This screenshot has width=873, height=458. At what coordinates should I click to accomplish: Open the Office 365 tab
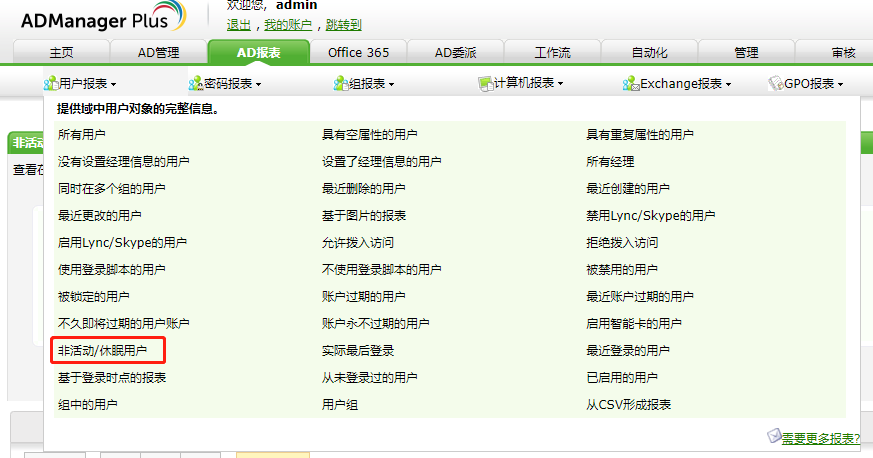(x=359, y=52)
